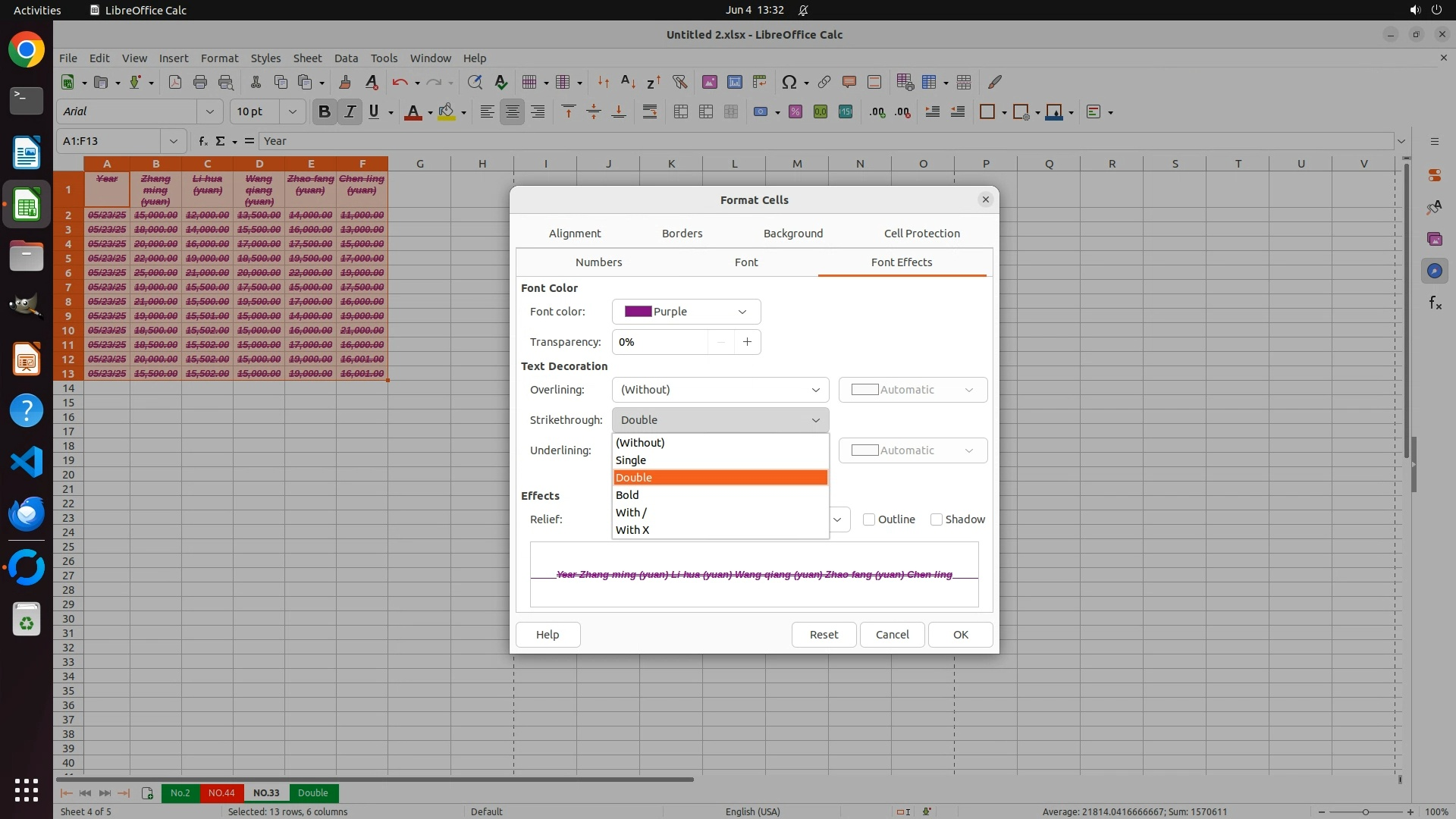Open the Font color Purple dropdown
The image size is (1456, 819).
point(686,312)
